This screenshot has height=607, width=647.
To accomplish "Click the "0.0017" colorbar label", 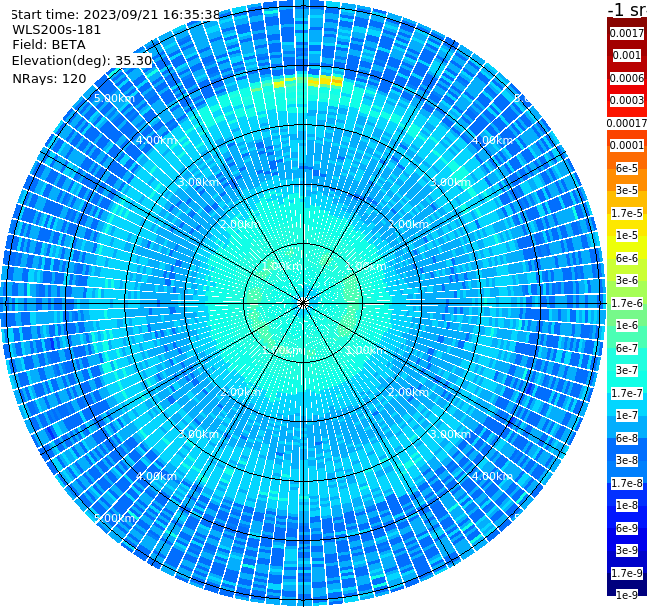I will click(627, 33).
